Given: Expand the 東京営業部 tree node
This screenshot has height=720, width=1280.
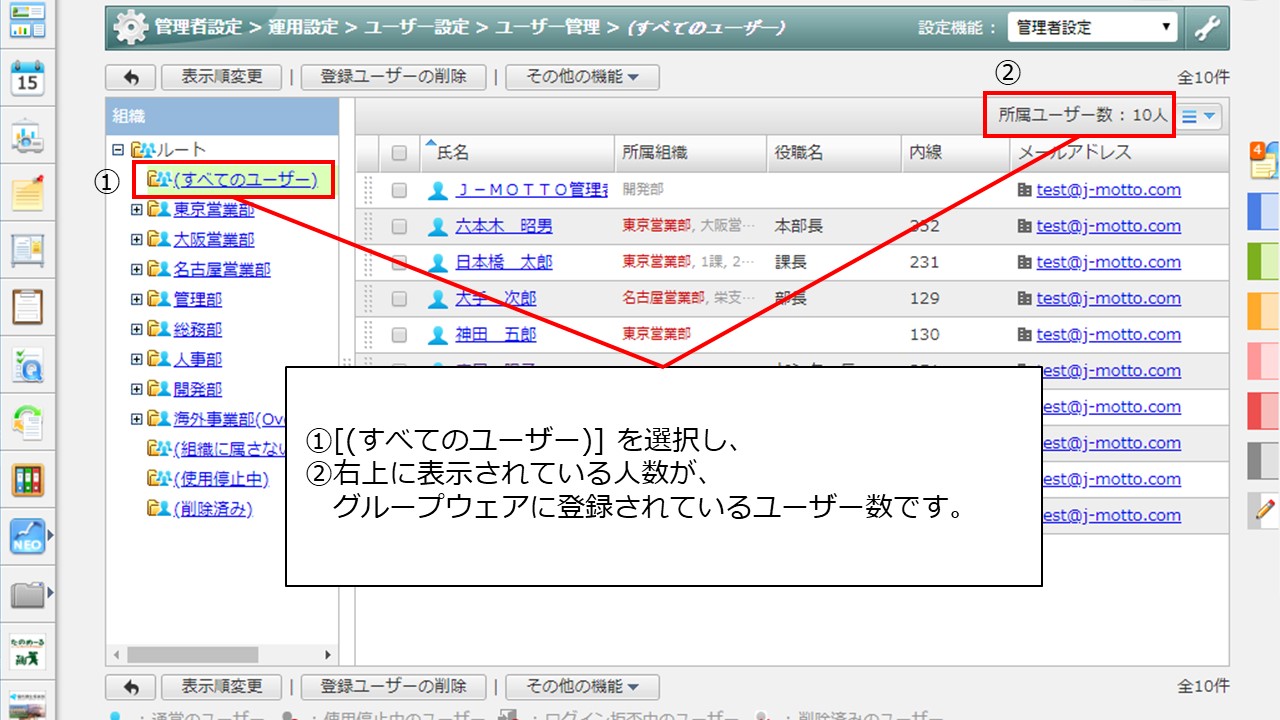Looking at the screenshot, I should 137,210.
